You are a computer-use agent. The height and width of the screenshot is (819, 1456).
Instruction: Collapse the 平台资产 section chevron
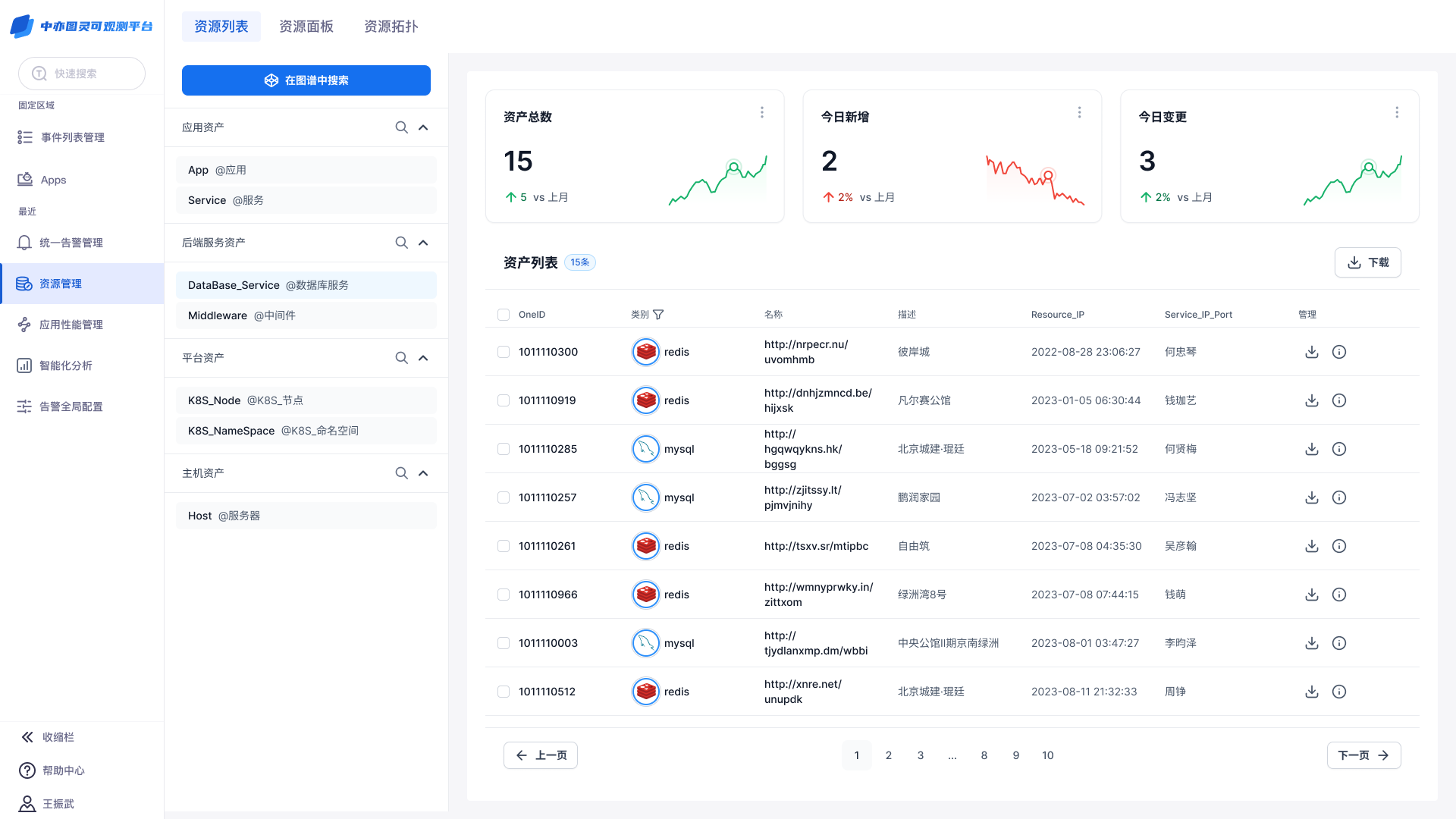(x=423, y=358)
